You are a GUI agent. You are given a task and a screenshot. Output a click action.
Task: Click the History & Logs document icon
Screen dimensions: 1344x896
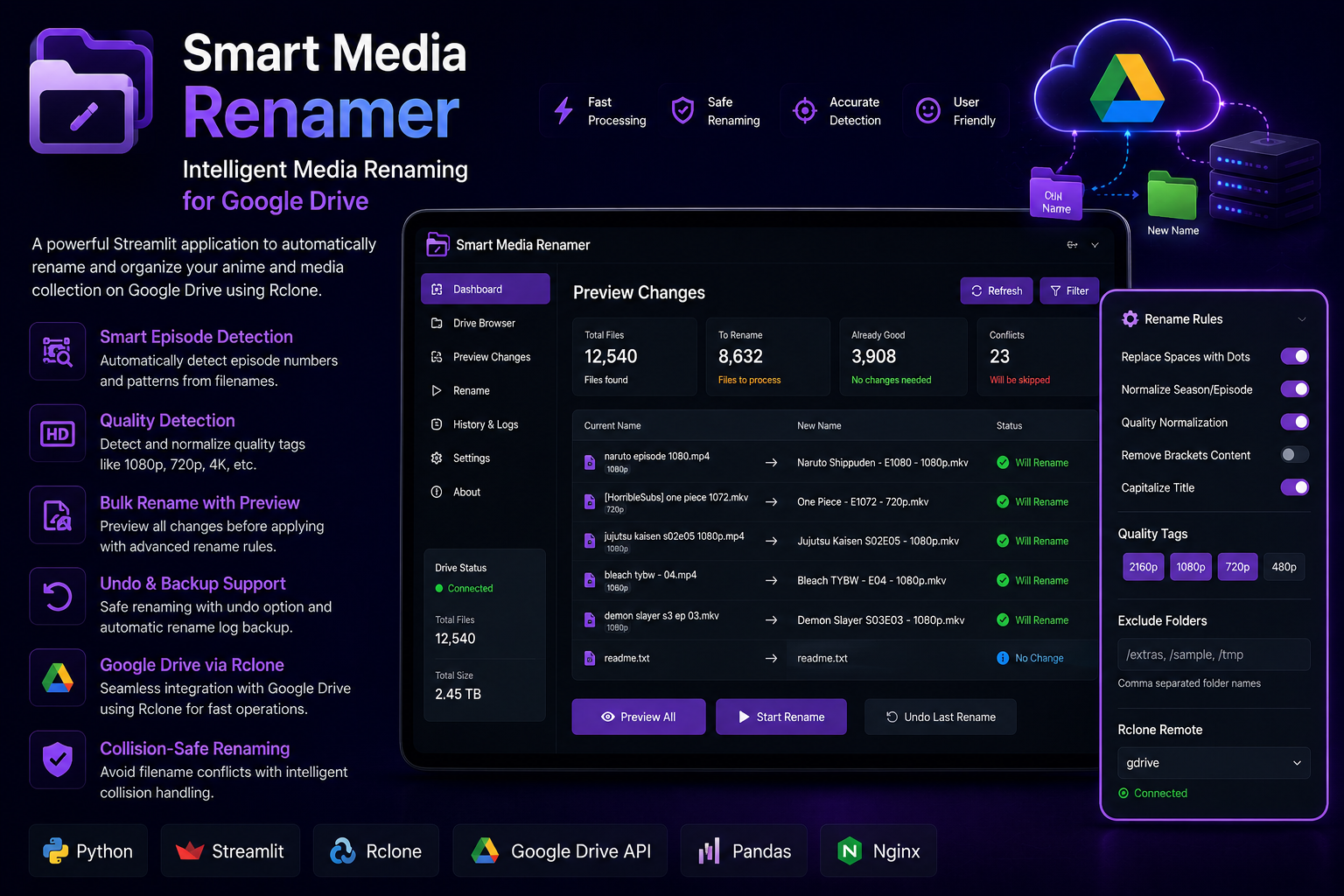pyautogui.click(x=437, y=424)
